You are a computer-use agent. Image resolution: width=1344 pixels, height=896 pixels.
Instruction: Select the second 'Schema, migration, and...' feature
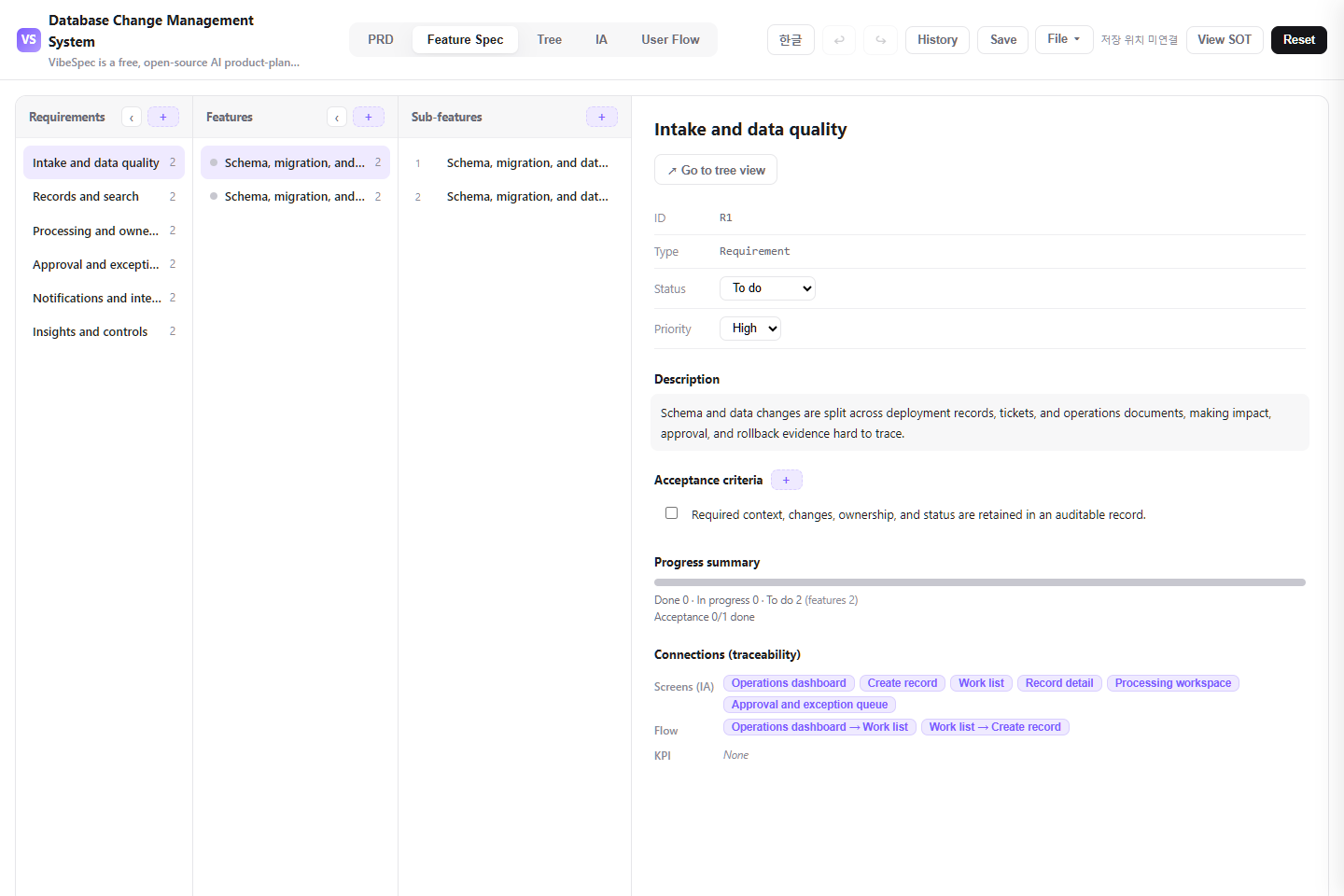coord(295,196)
